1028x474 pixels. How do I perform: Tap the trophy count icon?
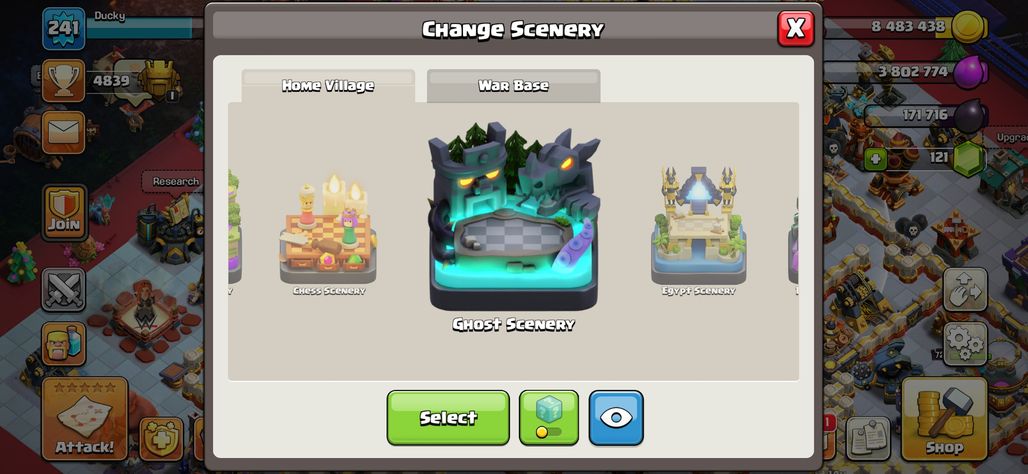tap(64, 81)
